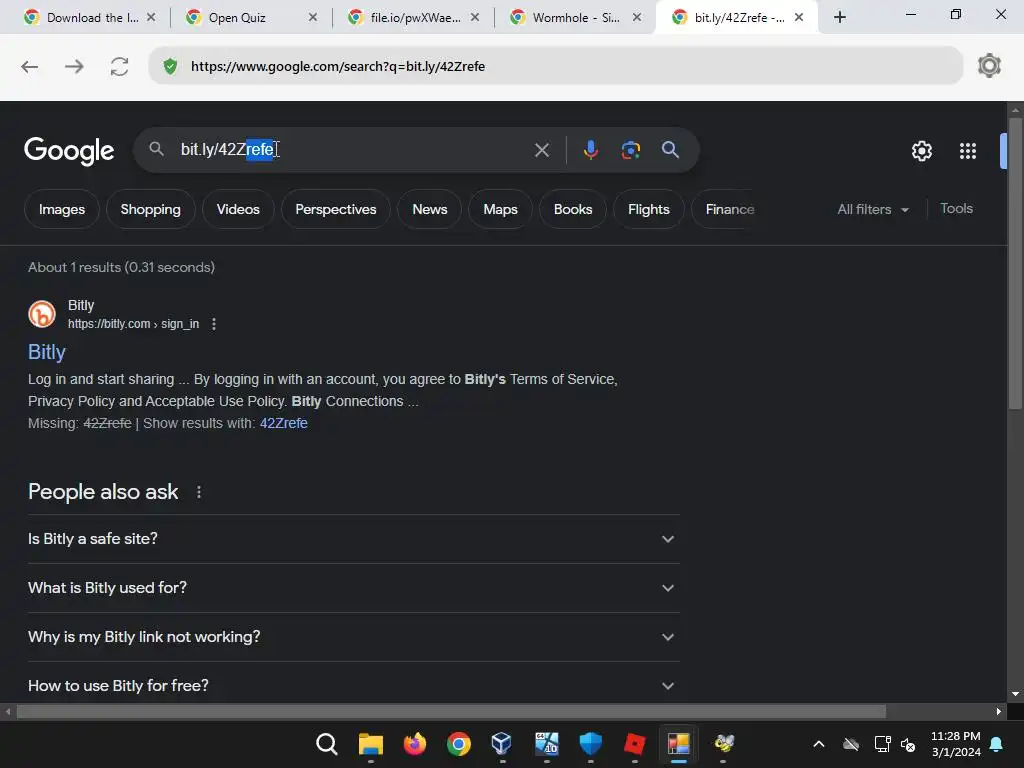
Task: Open Google Chrome from the taskbar
Action: (x=458, y=744)
